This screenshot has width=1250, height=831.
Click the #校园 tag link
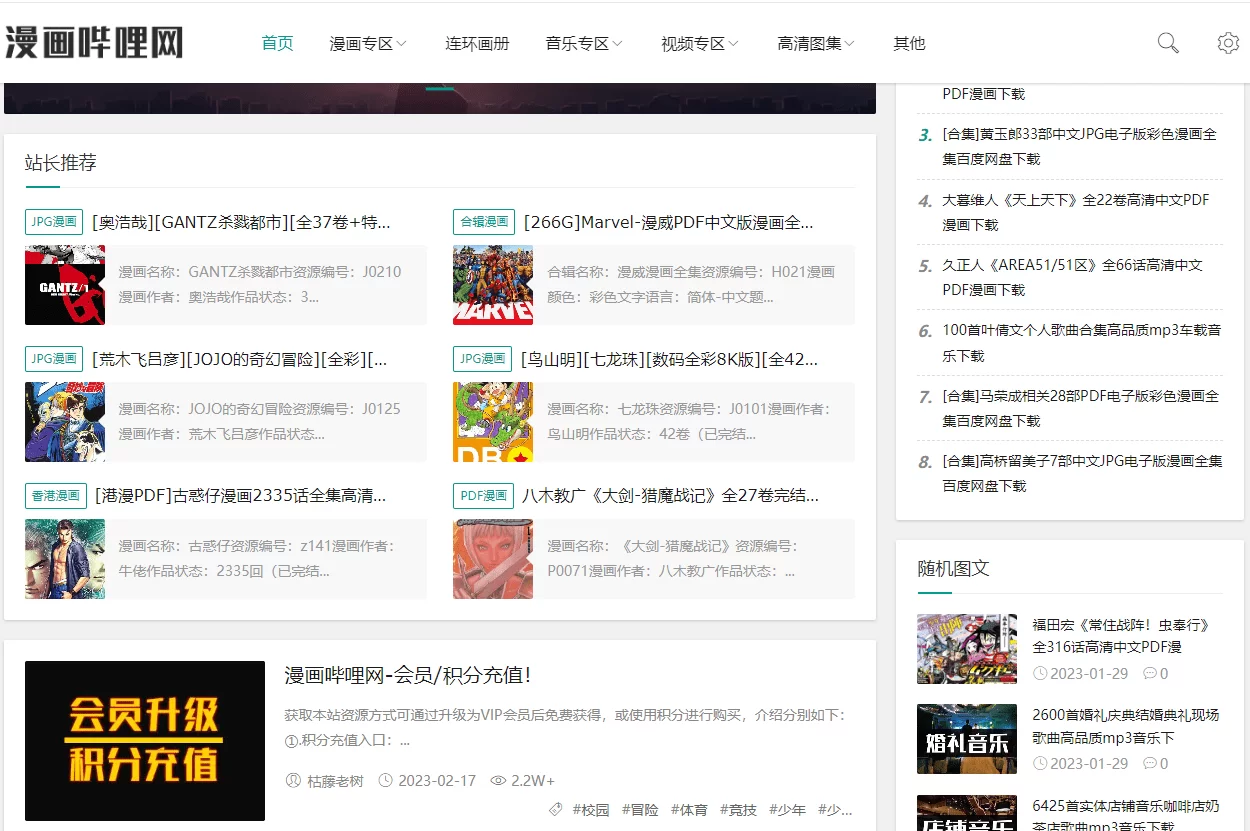click(590, 810)
